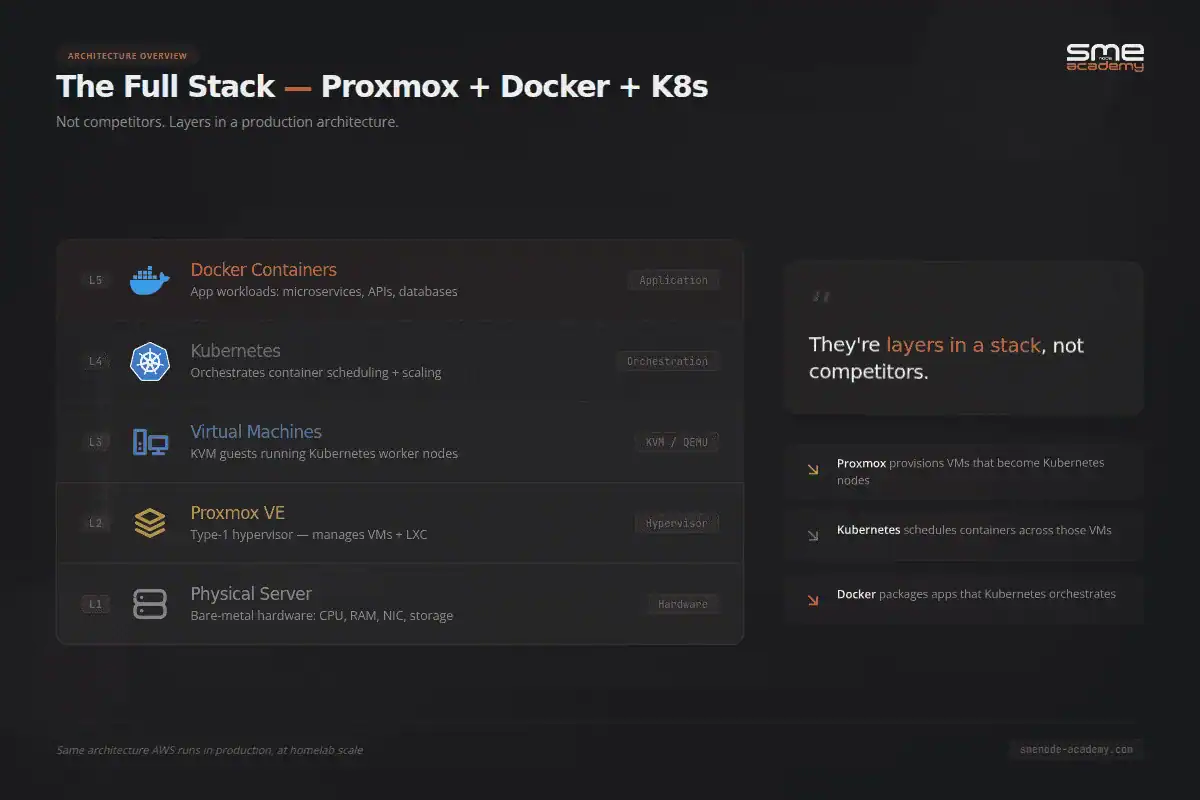Click the Hardware tag
The width and height of the screenshot is (1200, 800).
pyautogui.click(x=683, y=604)
